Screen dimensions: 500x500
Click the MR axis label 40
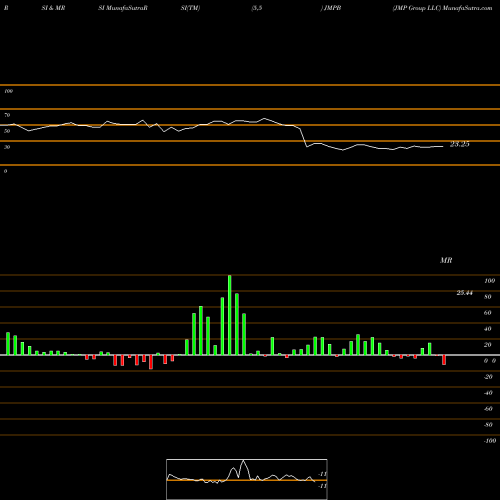488,329
